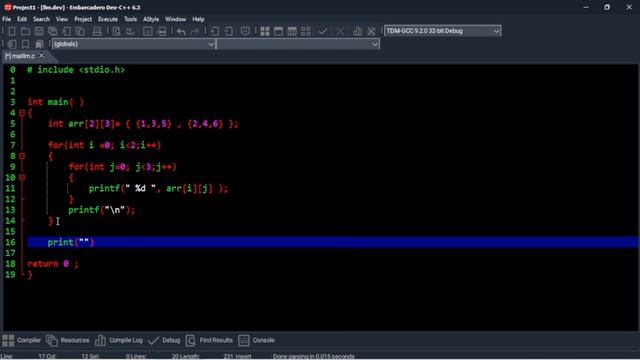Open the Help menu
The width and height of the screenshot is (640, 360).
[x=198, y=19]
